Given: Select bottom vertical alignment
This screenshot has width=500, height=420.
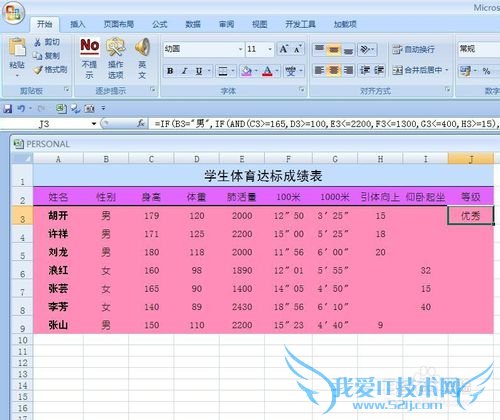Looking at the screenshot, I should [x=348, y=50].
